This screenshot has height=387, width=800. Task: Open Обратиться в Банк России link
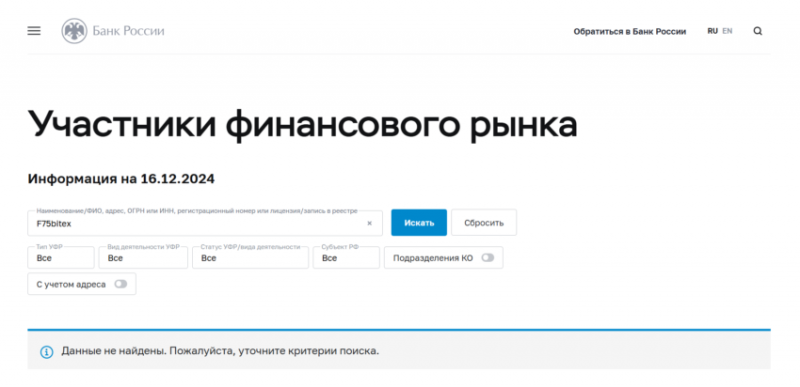[630, 32]
